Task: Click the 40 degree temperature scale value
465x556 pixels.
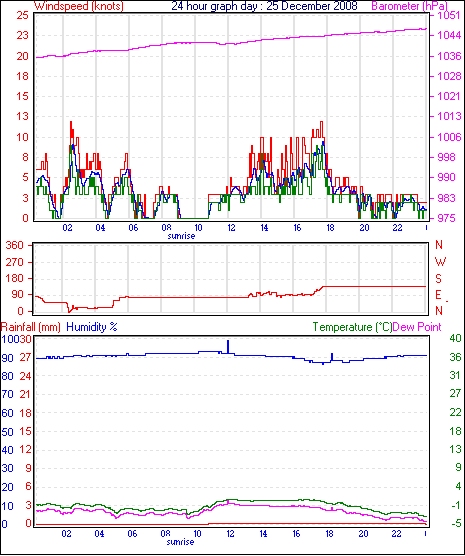Action: tap(455, 338)
